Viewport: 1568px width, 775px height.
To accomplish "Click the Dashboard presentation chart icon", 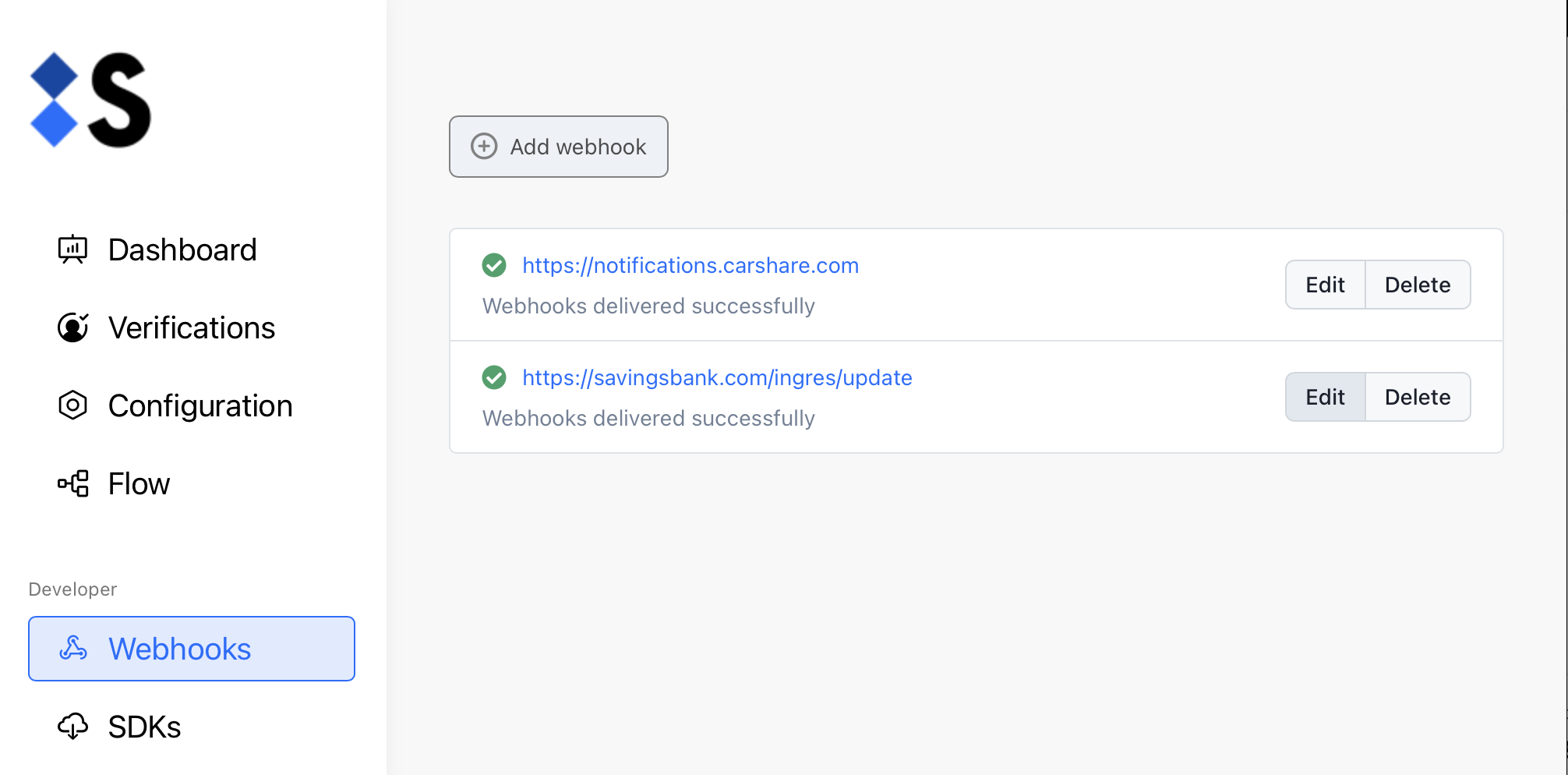I will [72, 249].
